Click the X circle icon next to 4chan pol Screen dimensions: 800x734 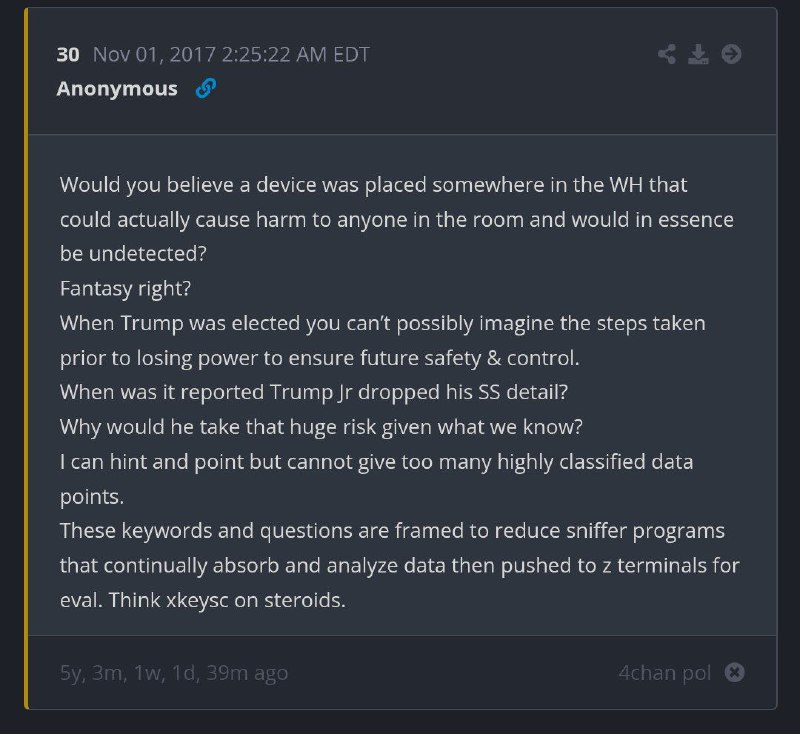click(x=734, y=672)
